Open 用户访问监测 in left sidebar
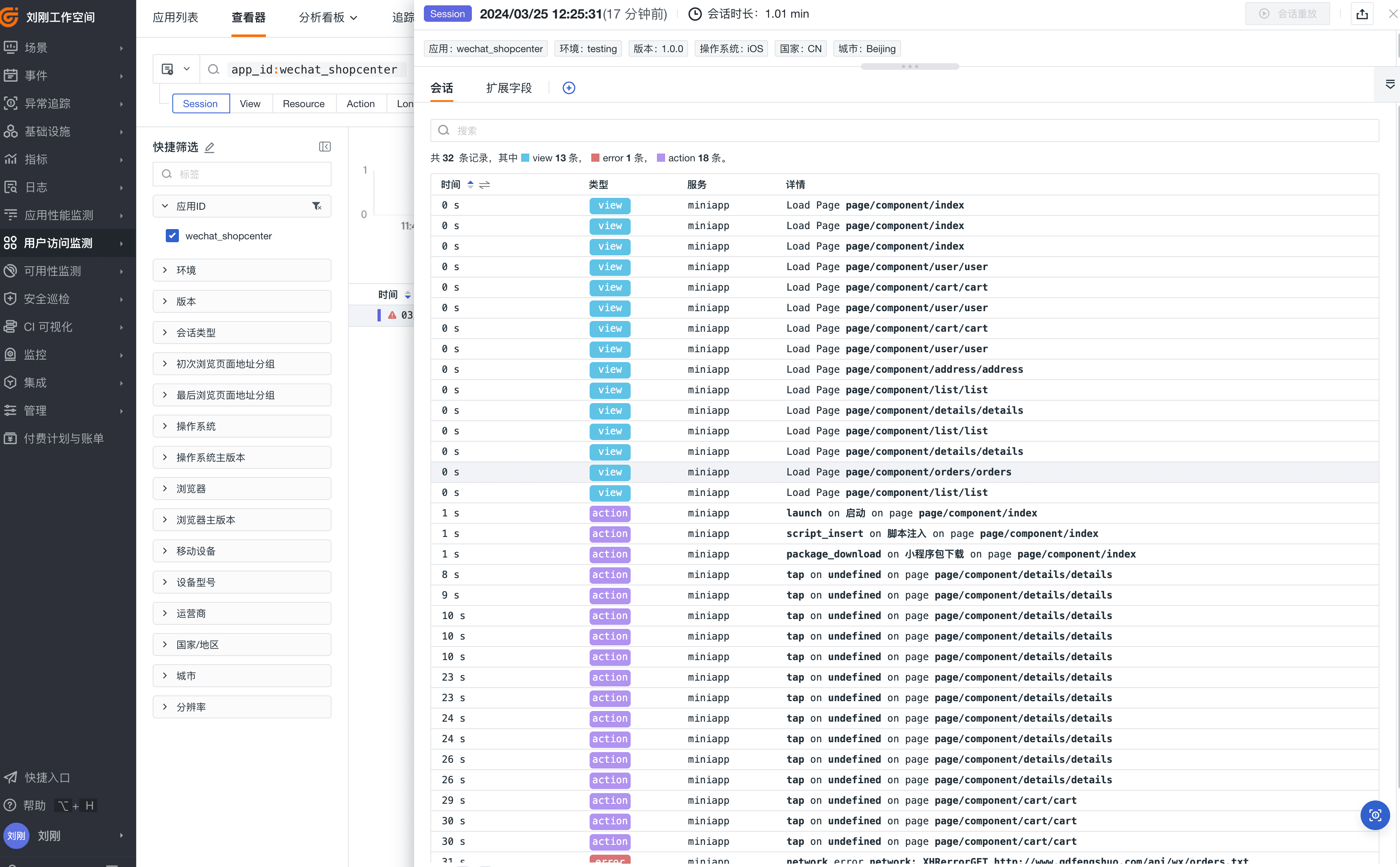Viewport: 1400px width, 867px height. (58, 243)
